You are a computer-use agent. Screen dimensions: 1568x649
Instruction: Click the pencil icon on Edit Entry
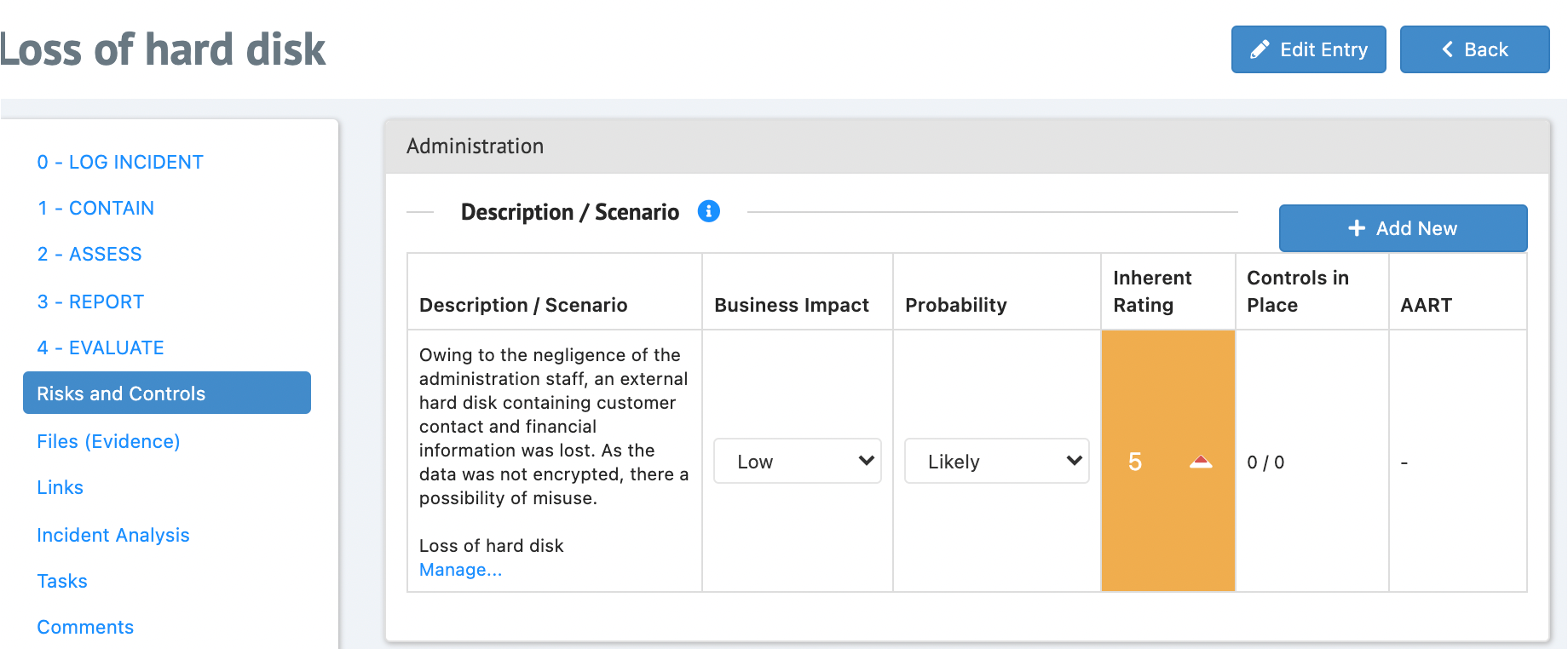click(1260, 49)
